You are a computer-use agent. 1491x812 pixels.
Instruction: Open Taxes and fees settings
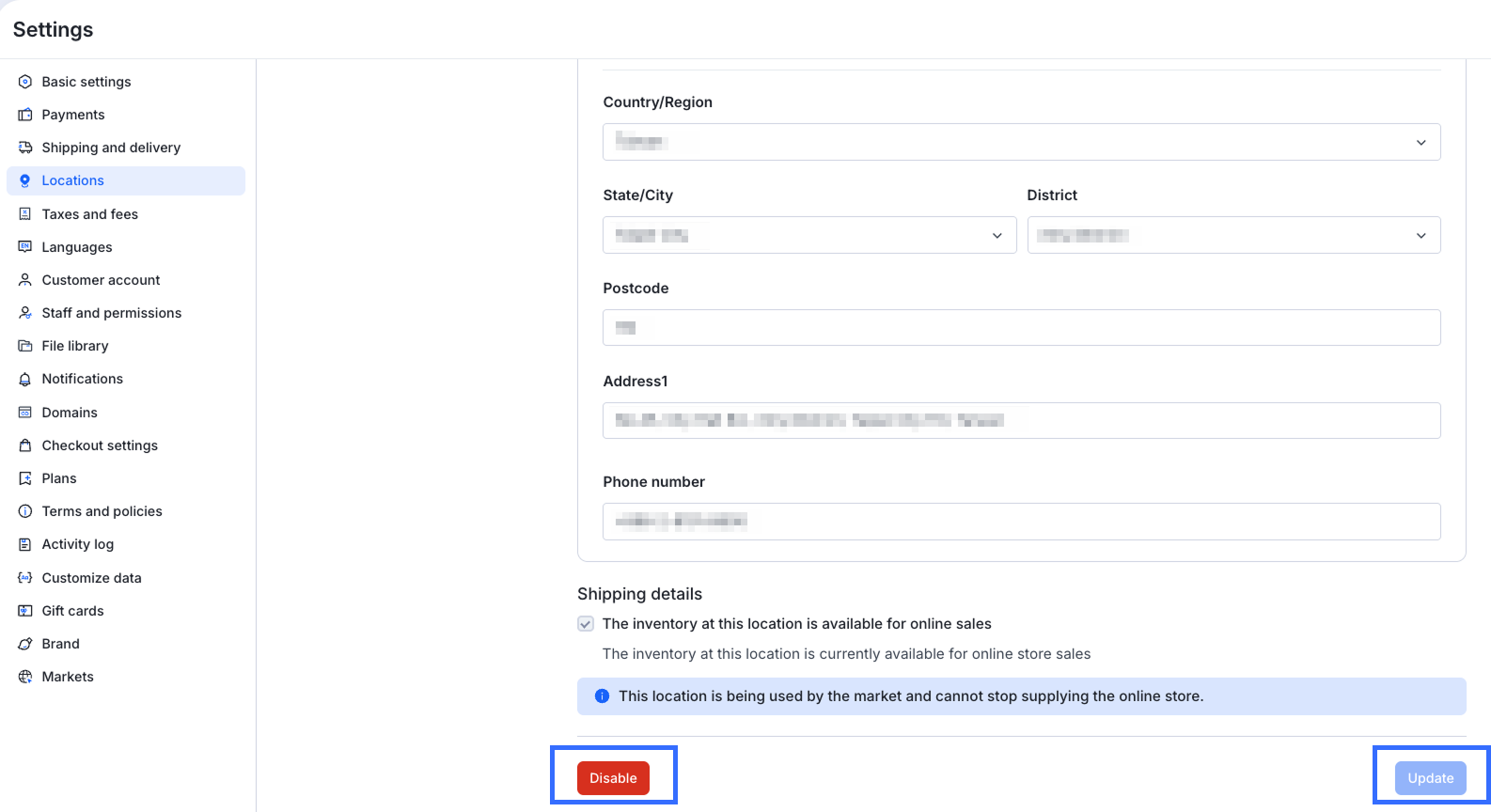pos(90,214)
